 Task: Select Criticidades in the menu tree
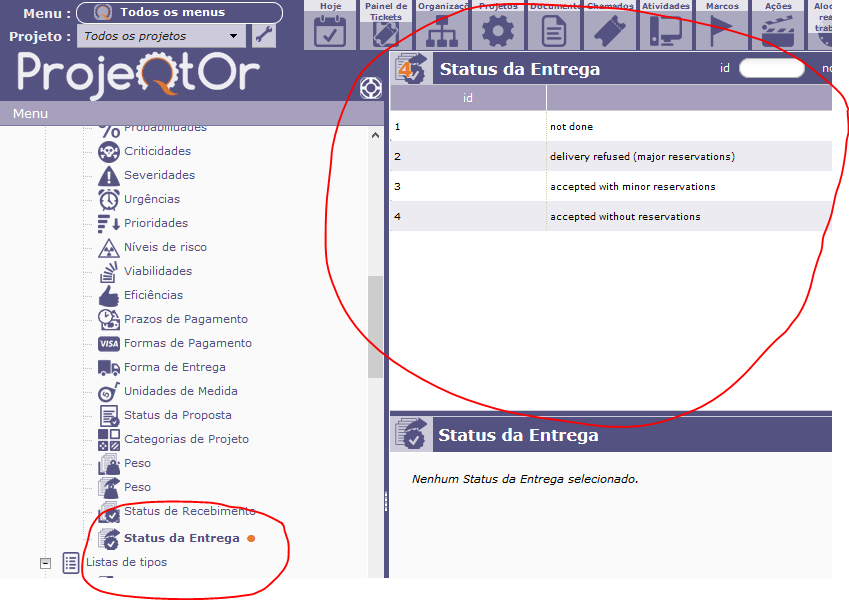(158, 151)
